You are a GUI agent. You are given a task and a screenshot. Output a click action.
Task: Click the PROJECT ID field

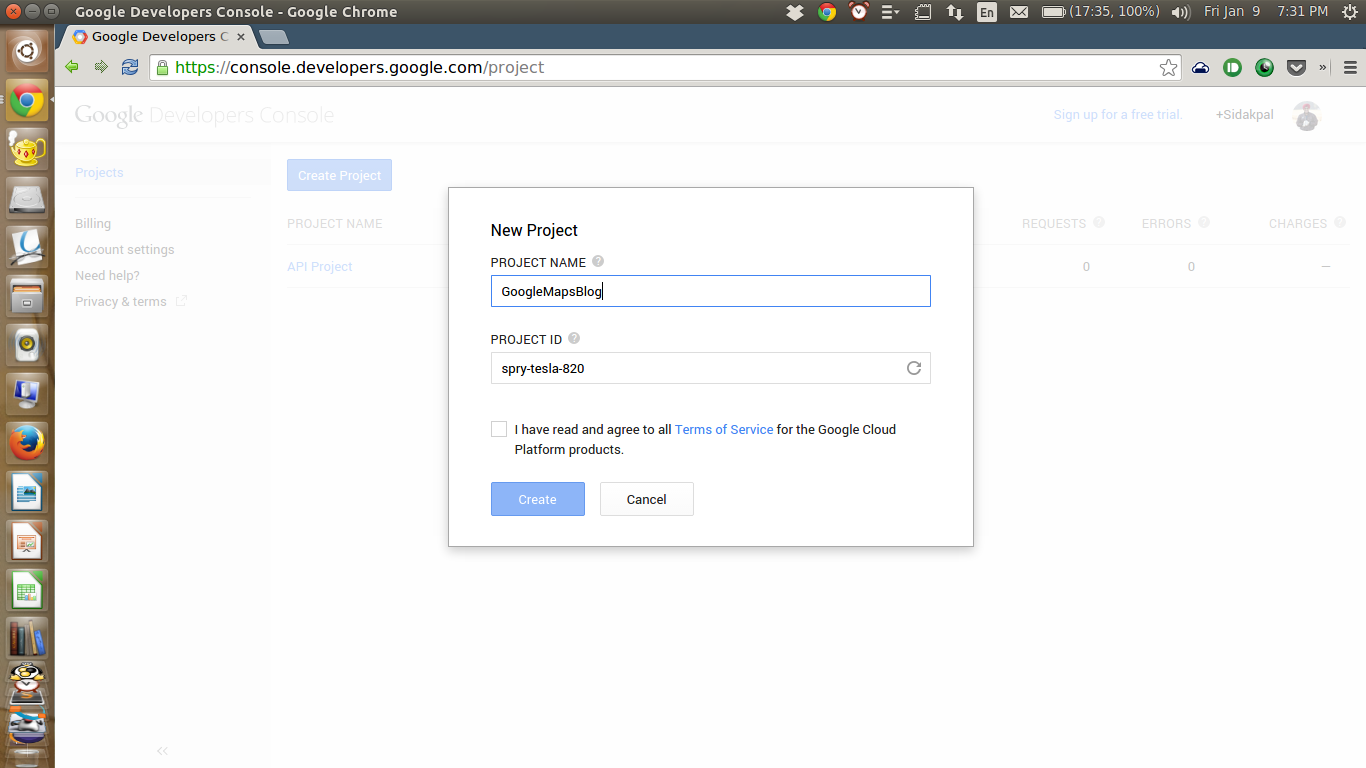[710, 368]
